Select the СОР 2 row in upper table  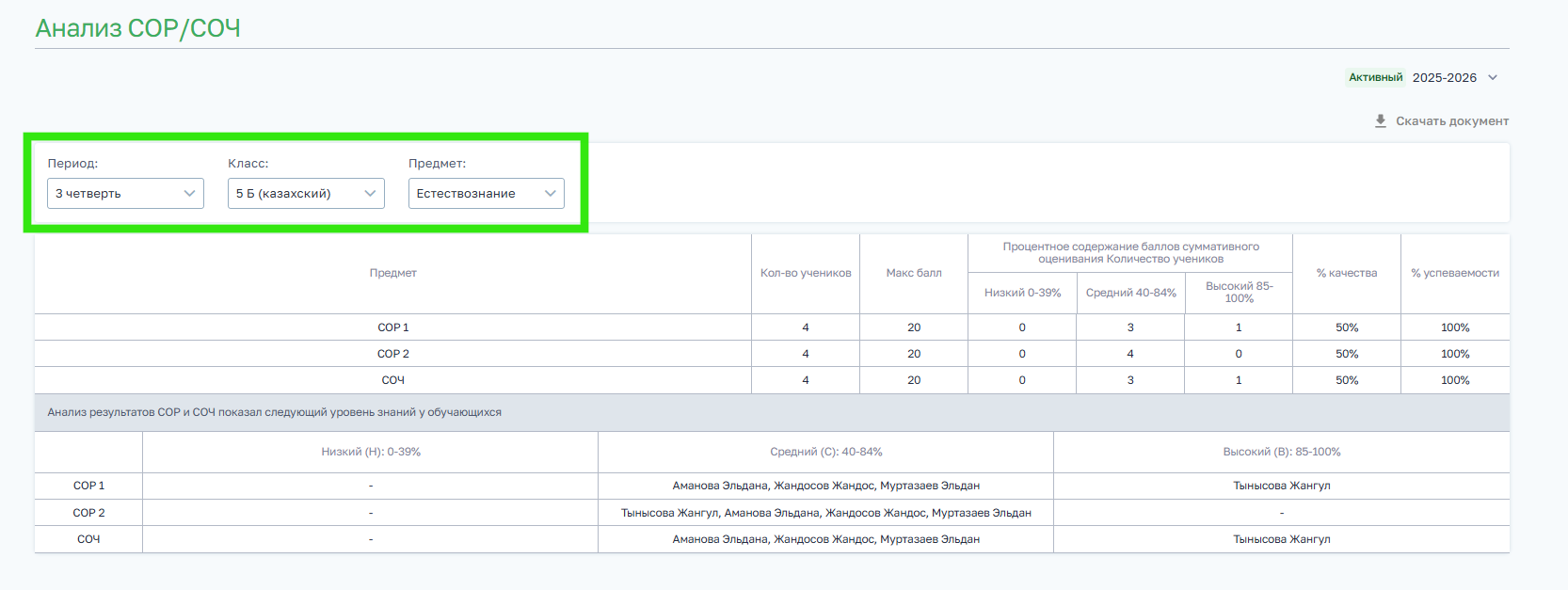point(772,354)
